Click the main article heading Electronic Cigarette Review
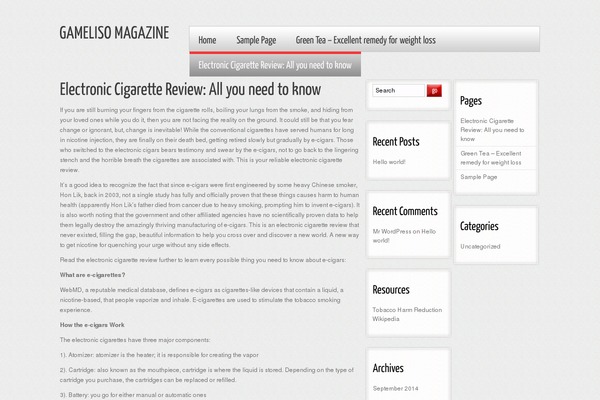Viewport: 600px width, 400px height. coord(190,90)
